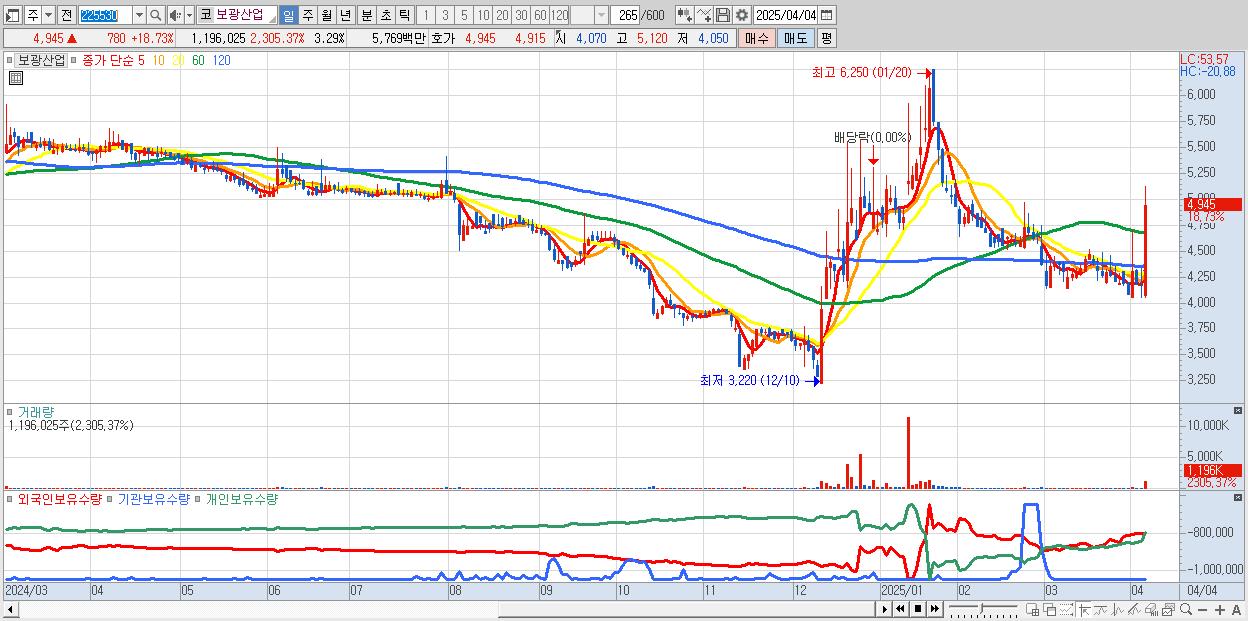This screenshot has height=621, width=1248.
Task: Zoom out chart with minus icon
Action: [x=1203, y=610]
